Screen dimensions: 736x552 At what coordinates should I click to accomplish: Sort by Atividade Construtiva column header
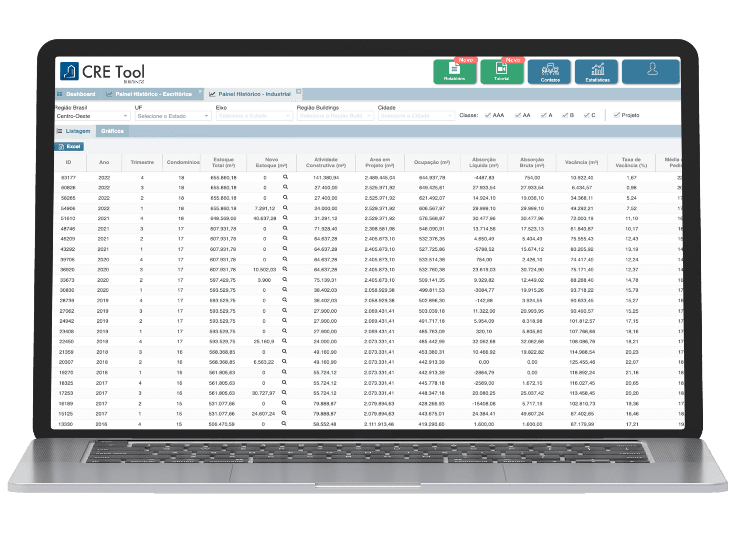[x=326, y=162]
